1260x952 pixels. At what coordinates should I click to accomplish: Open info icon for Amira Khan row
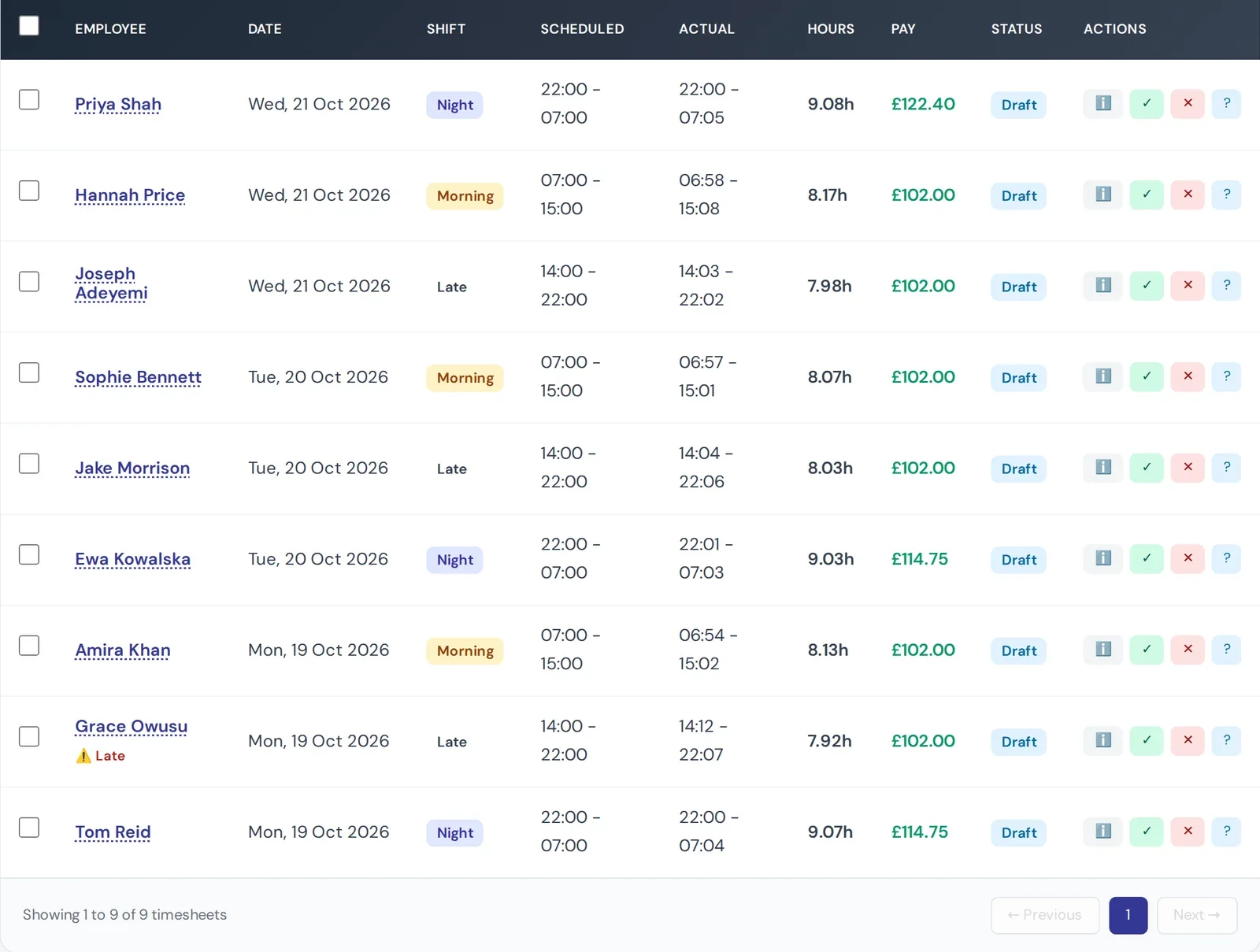1103,650
